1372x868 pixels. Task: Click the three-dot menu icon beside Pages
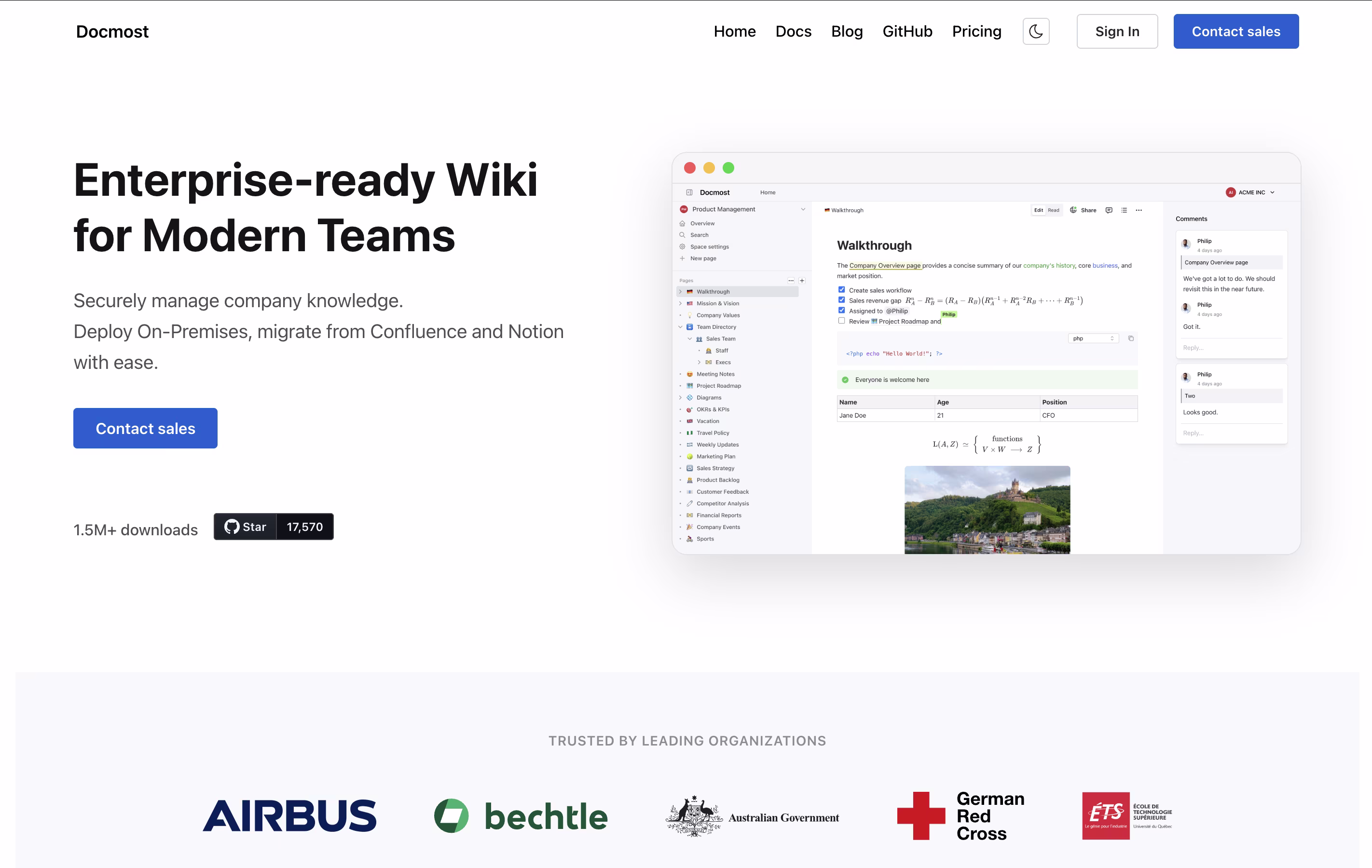tap(791, 281)
